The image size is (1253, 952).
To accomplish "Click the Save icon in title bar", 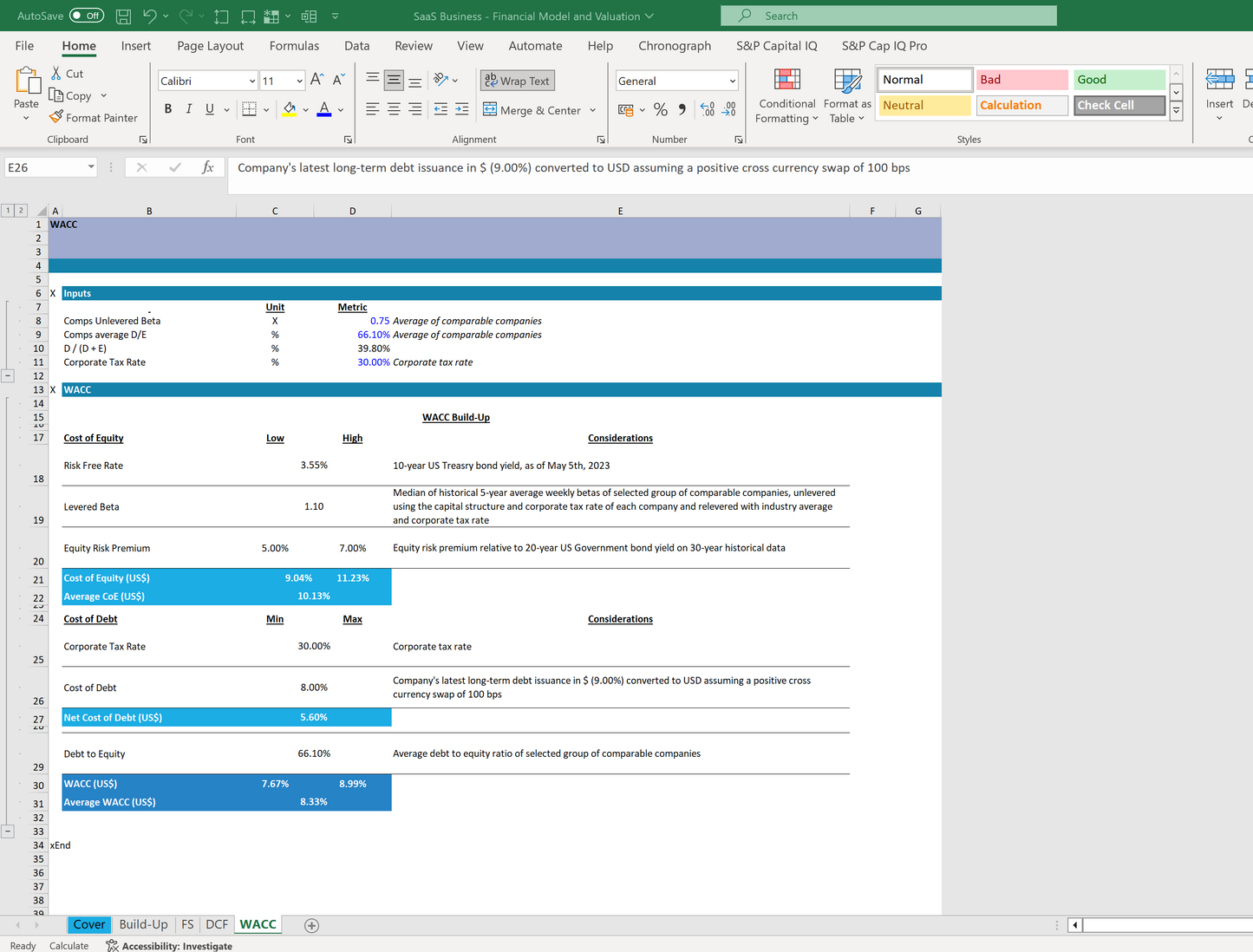I will click(123, 16).
